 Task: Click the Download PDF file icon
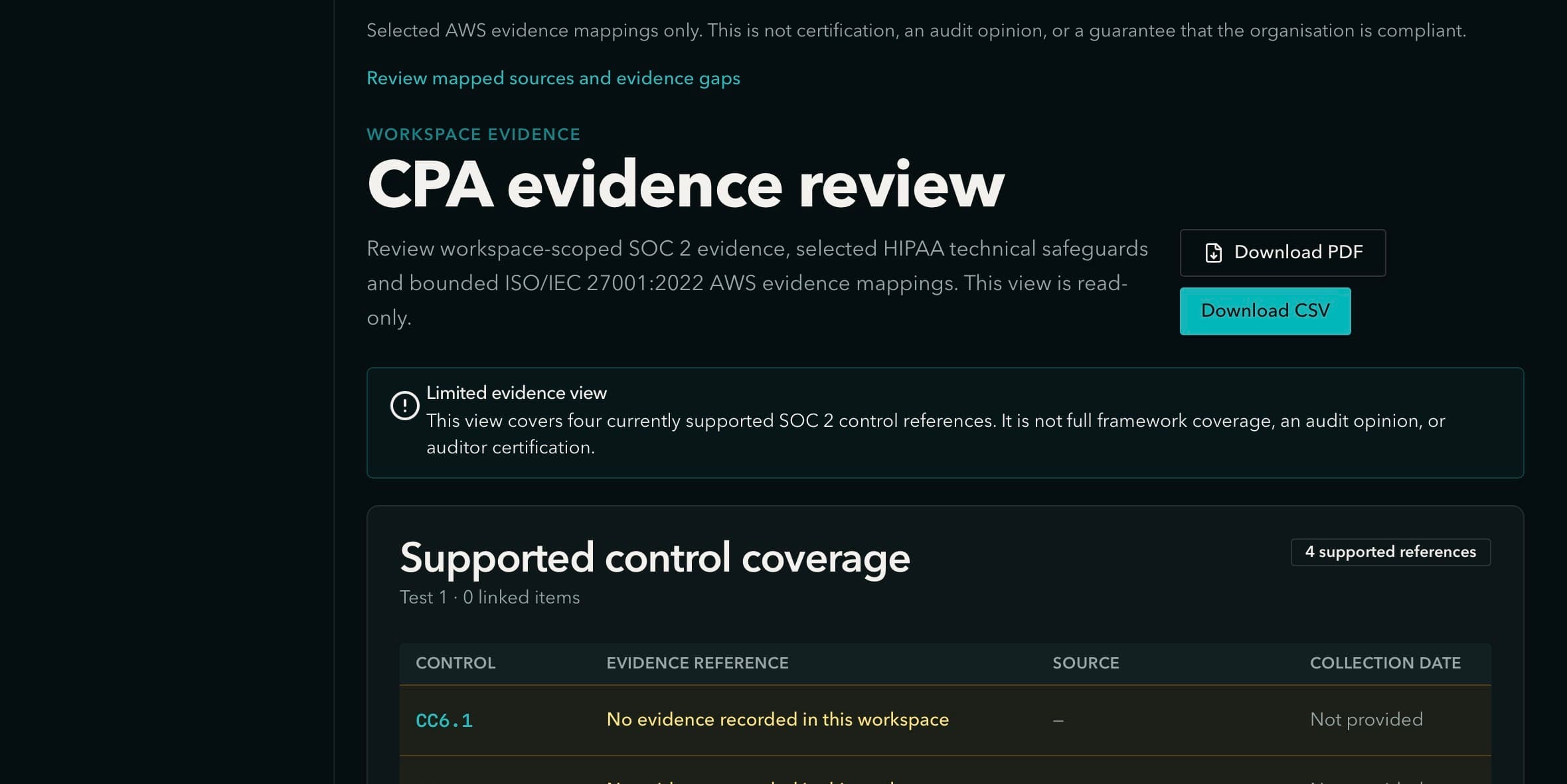[x=1213, y=253]
